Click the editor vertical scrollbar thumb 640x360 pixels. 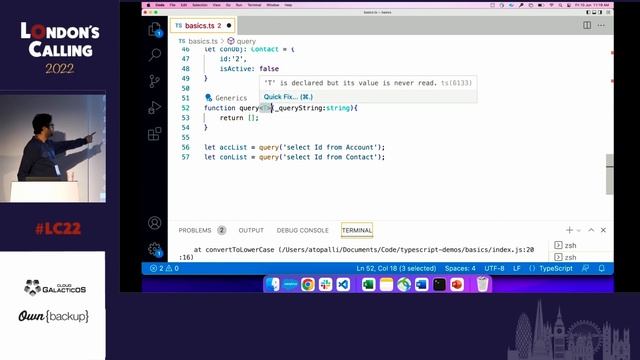(609, 174)
